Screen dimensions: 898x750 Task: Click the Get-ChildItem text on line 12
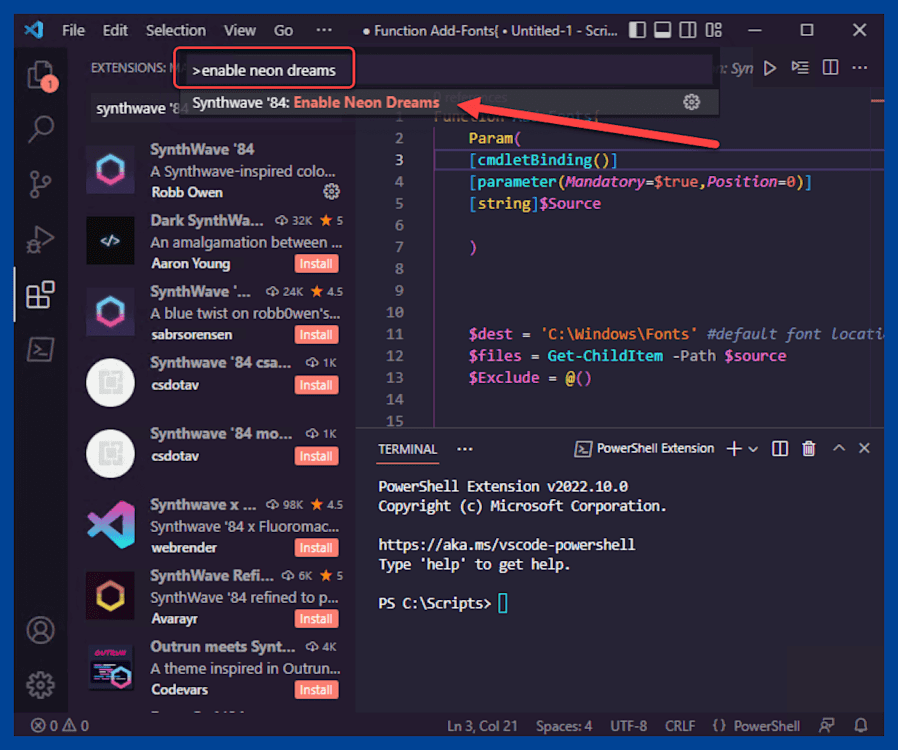(x=605, y=356)
